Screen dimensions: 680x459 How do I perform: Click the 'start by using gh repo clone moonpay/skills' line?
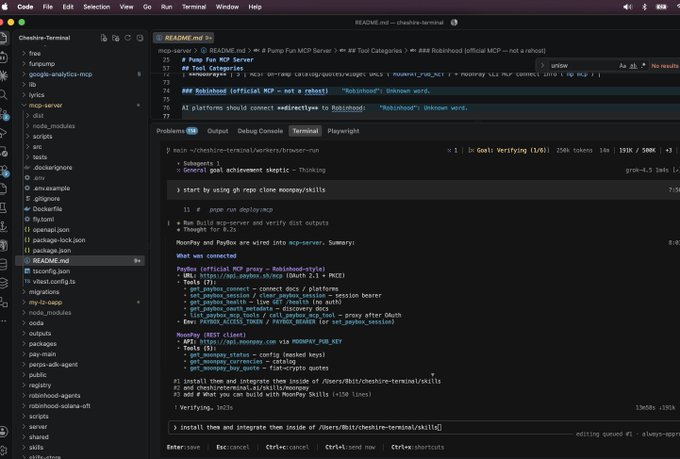254,190
